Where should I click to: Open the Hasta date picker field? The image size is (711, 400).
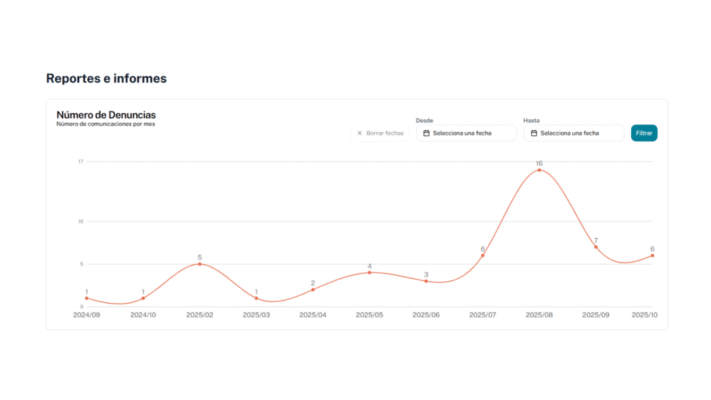(x=574, y=133)
